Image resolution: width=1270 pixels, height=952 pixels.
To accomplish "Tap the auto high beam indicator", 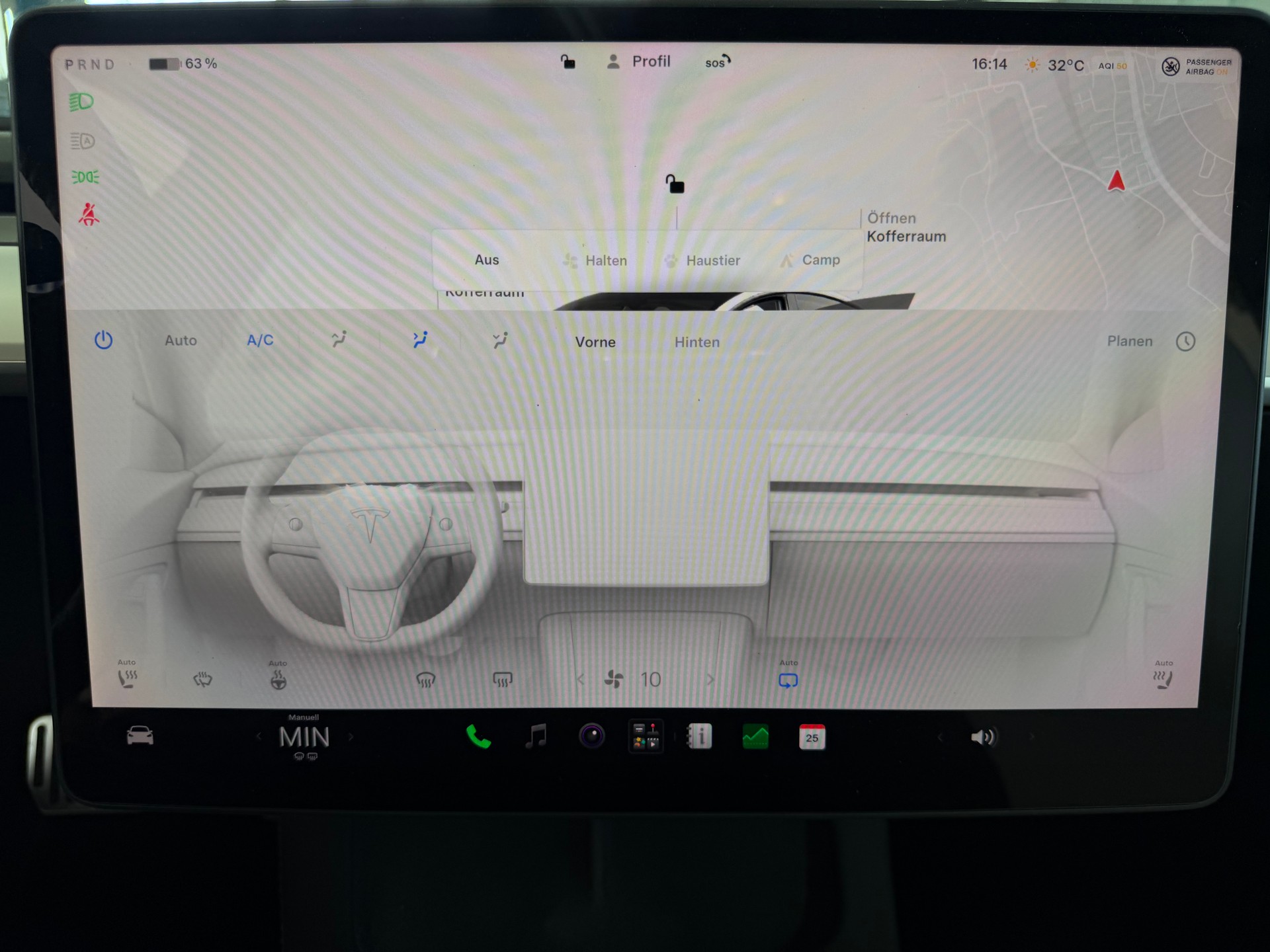I will (83, 141).
